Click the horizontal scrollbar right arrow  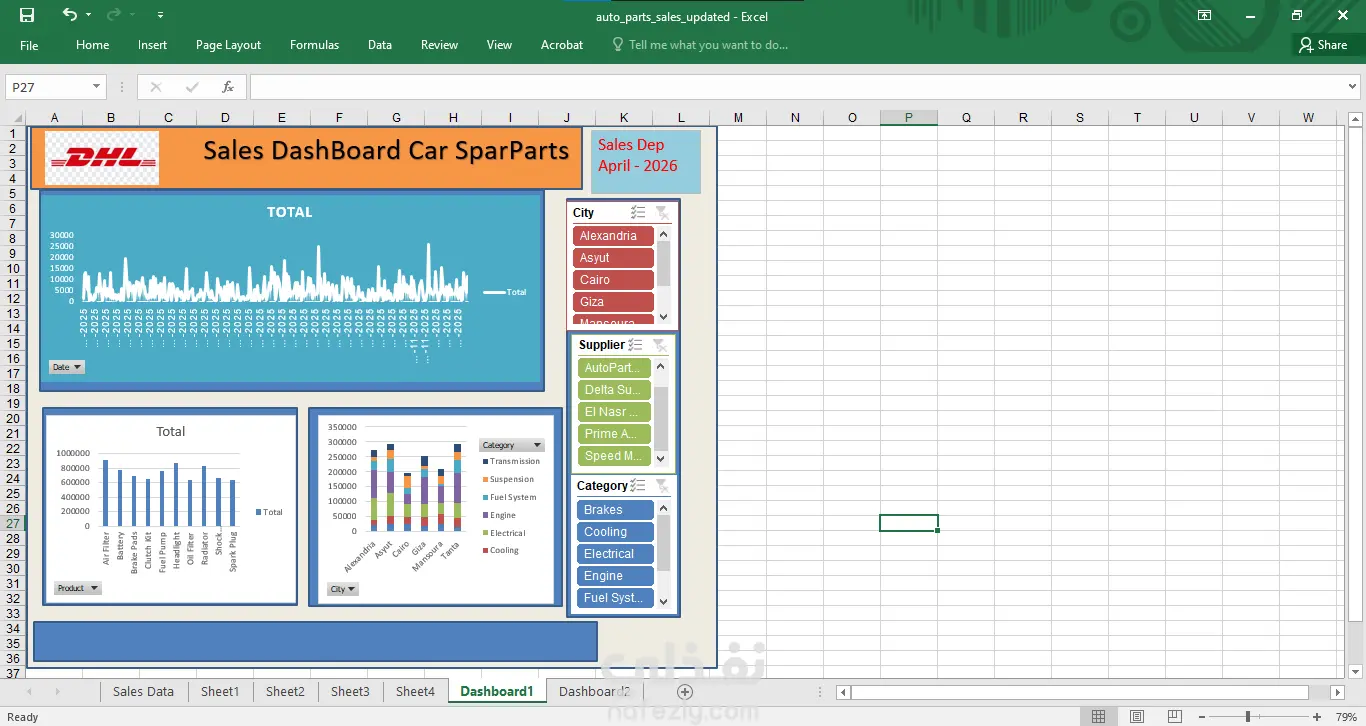(x=1338, y=692)
